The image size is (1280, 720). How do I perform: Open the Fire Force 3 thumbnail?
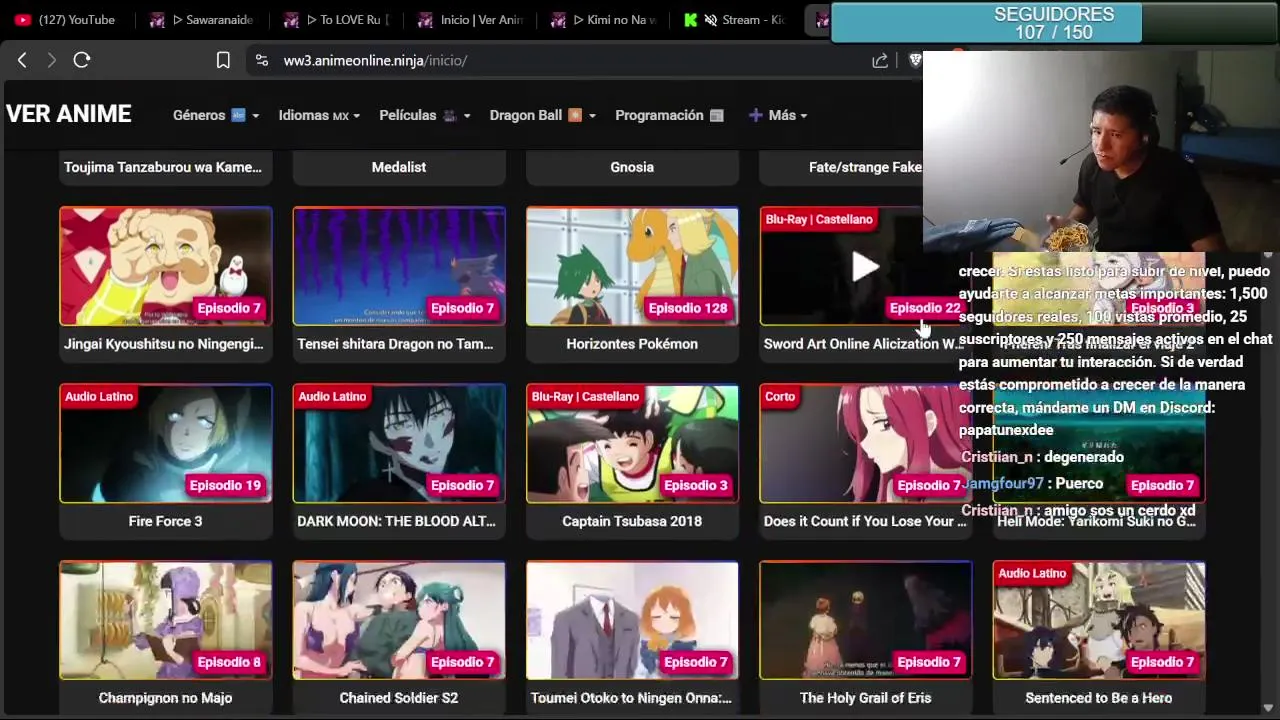[x=166, y=443]
